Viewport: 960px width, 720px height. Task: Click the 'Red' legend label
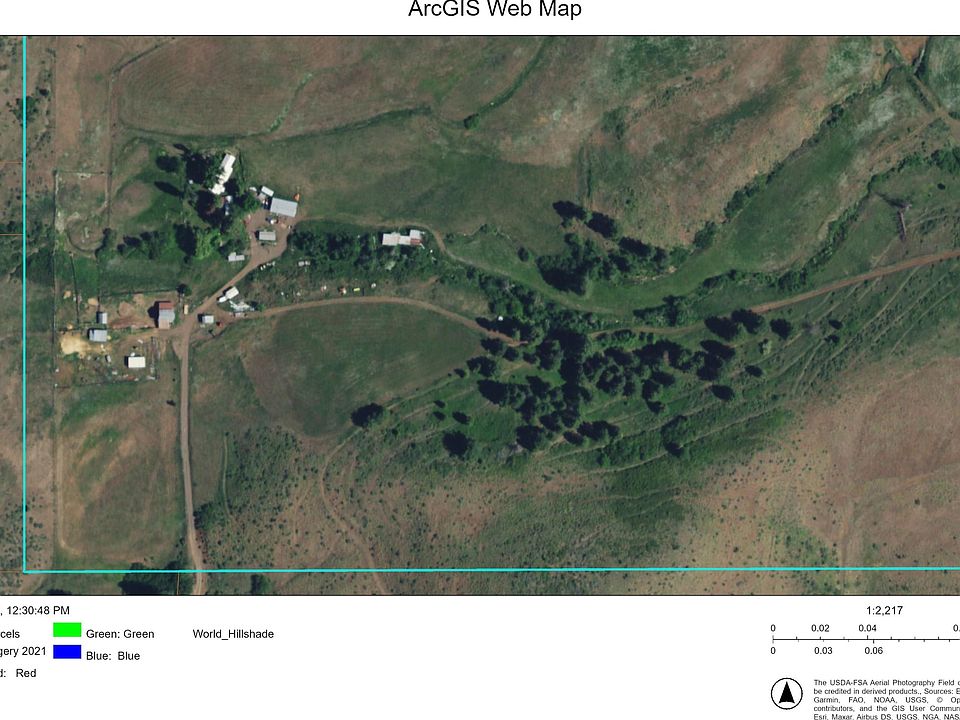coord(25,673)
